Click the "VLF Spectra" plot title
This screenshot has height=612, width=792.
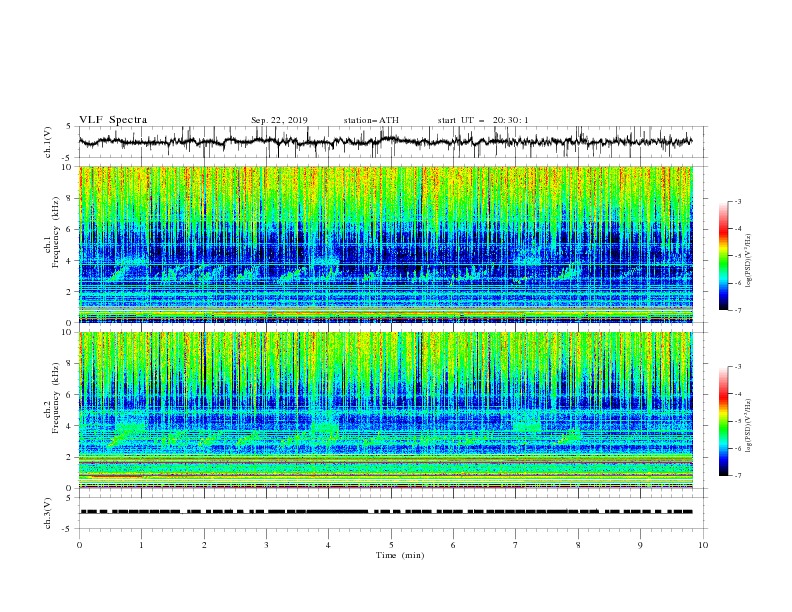coord(113,120)
